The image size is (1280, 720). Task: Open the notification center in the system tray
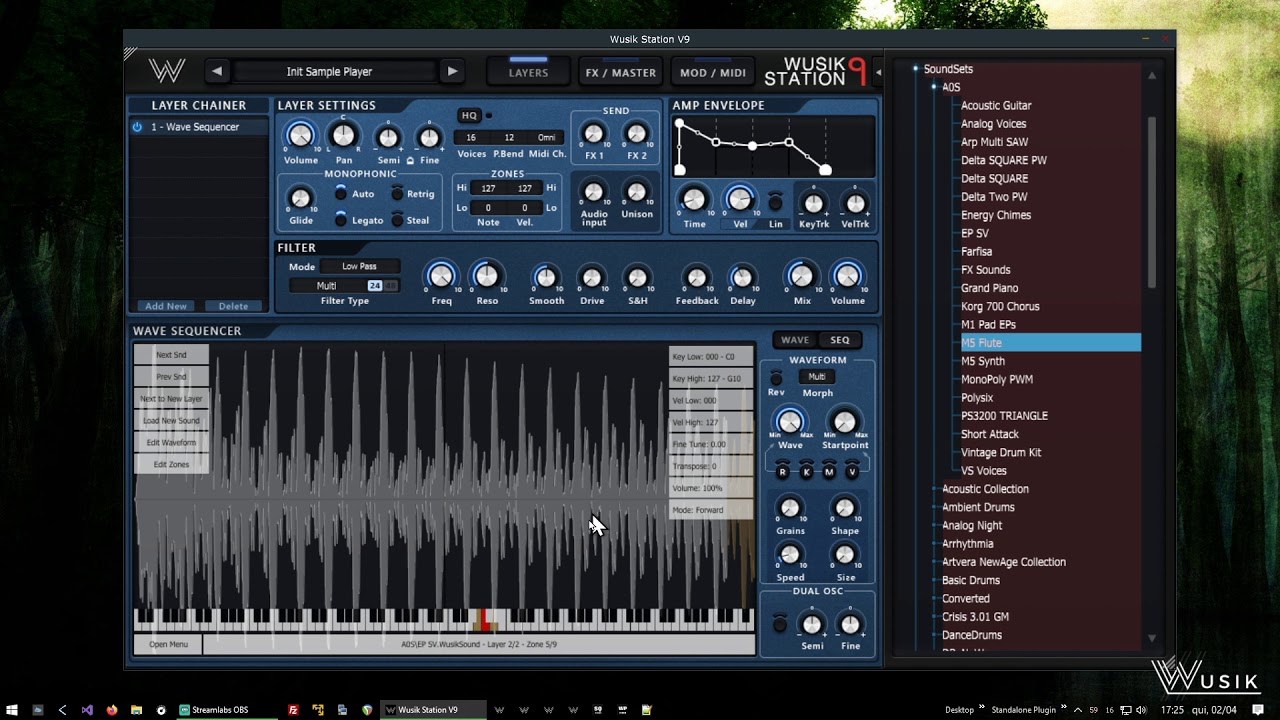[x=1258, y=710]
